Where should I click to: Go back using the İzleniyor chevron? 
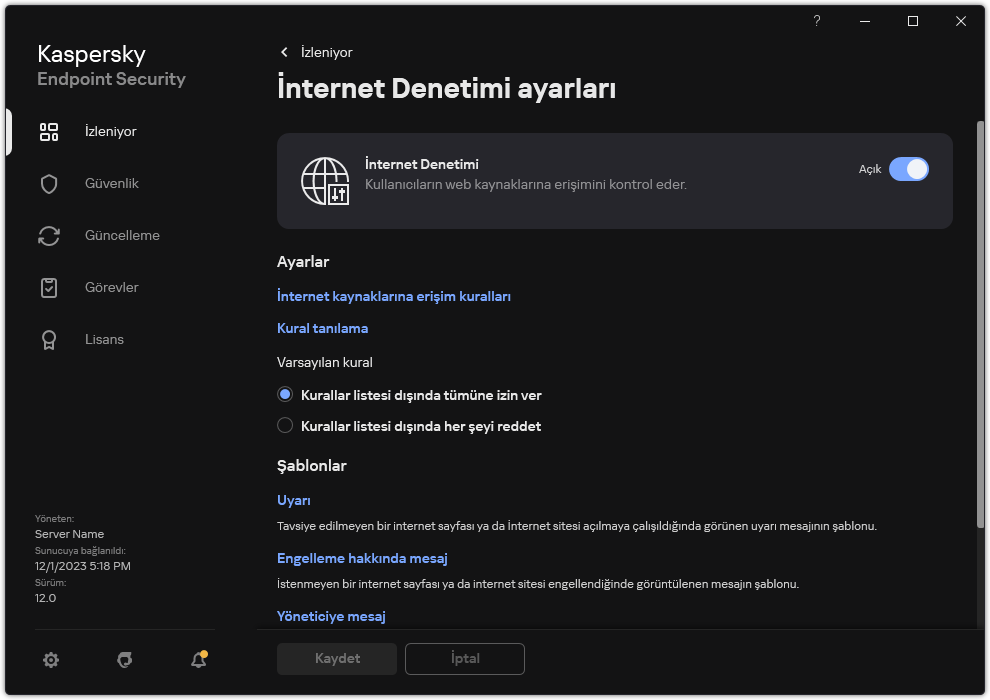(284, 52)
